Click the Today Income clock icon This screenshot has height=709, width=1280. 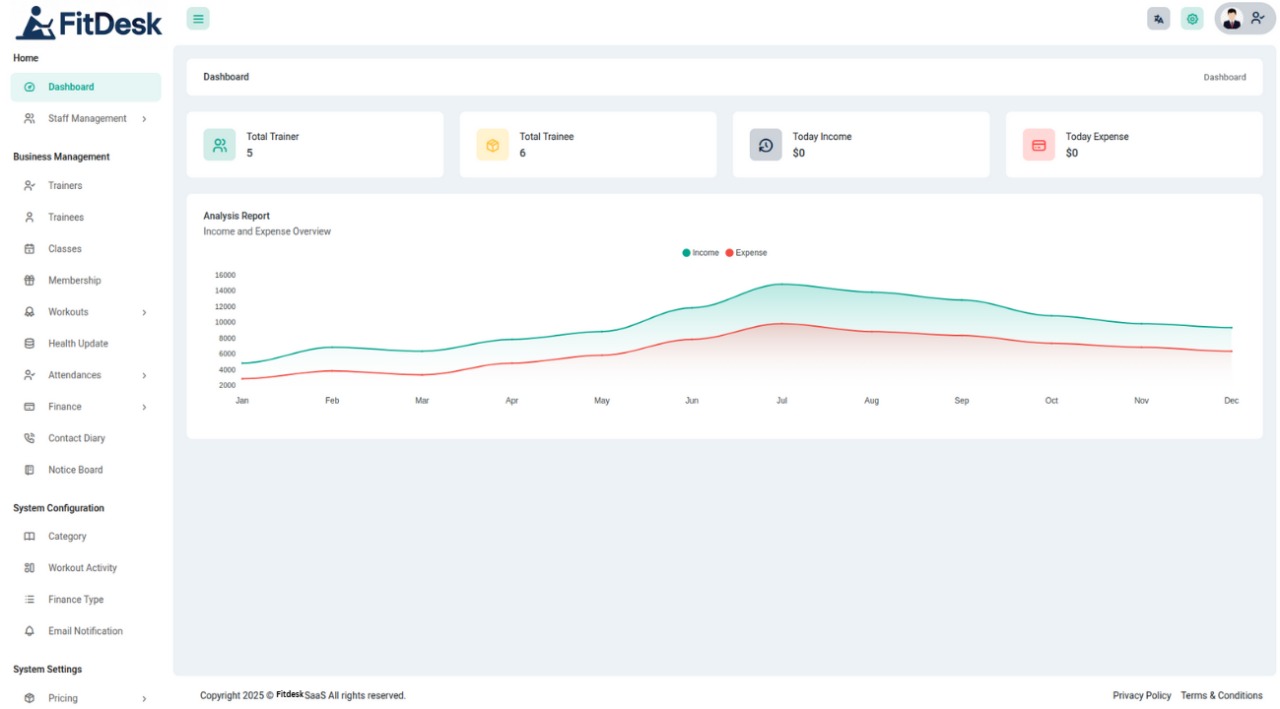tap(766, 145)
